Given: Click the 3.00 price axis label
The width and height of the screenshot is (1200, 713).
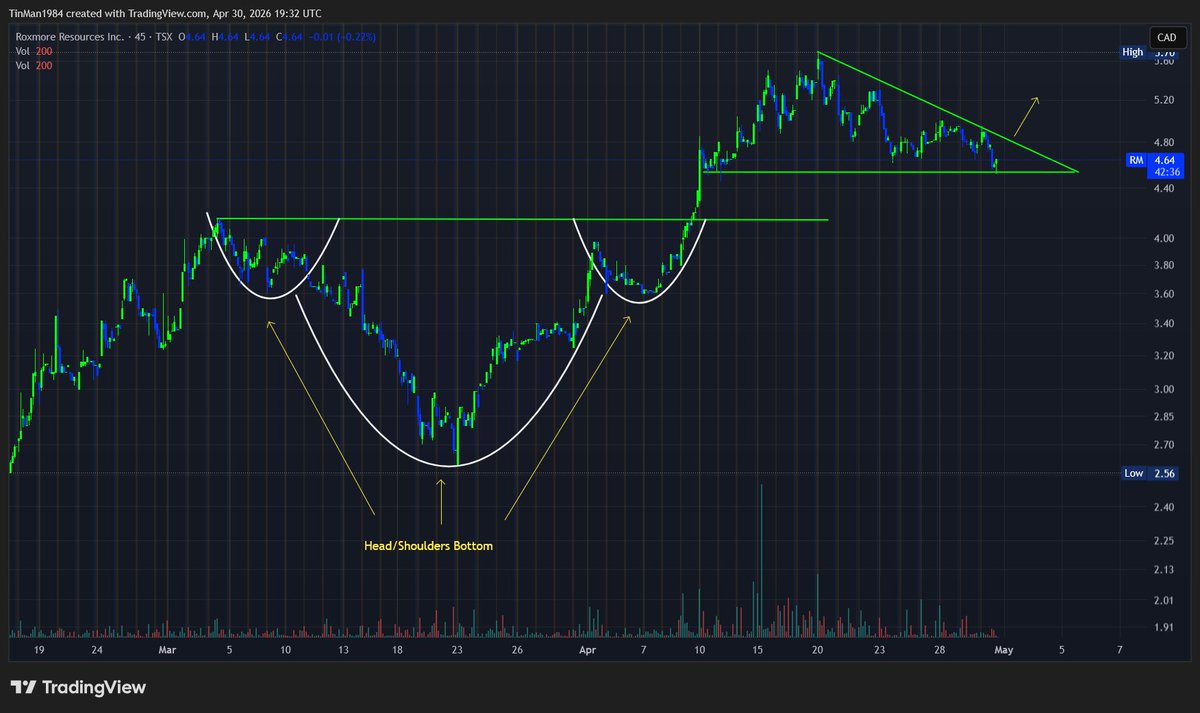Looking at the screenshot, I should pyautogui.click(x=1165, y=390).
